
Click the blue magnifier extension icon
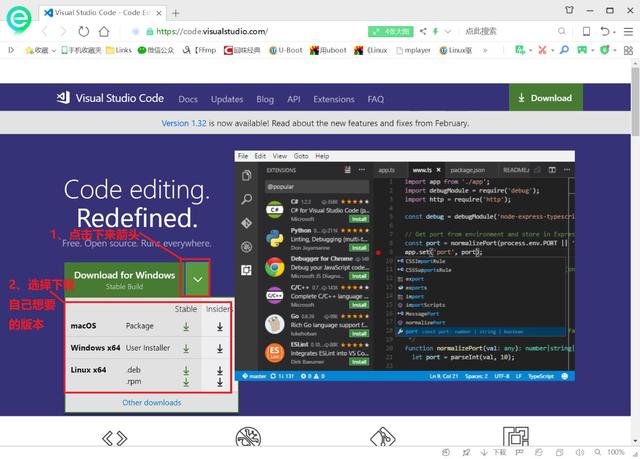[x=564, y=50]
